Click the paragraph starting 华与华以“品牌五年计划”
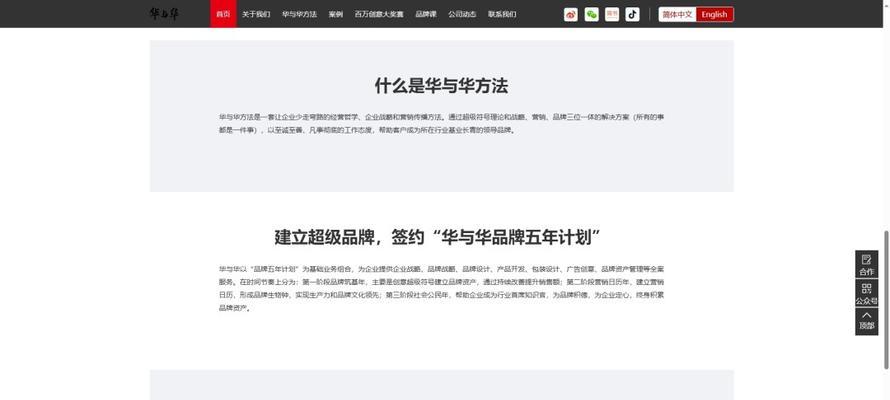890x400 pixels. click(441, 288)
